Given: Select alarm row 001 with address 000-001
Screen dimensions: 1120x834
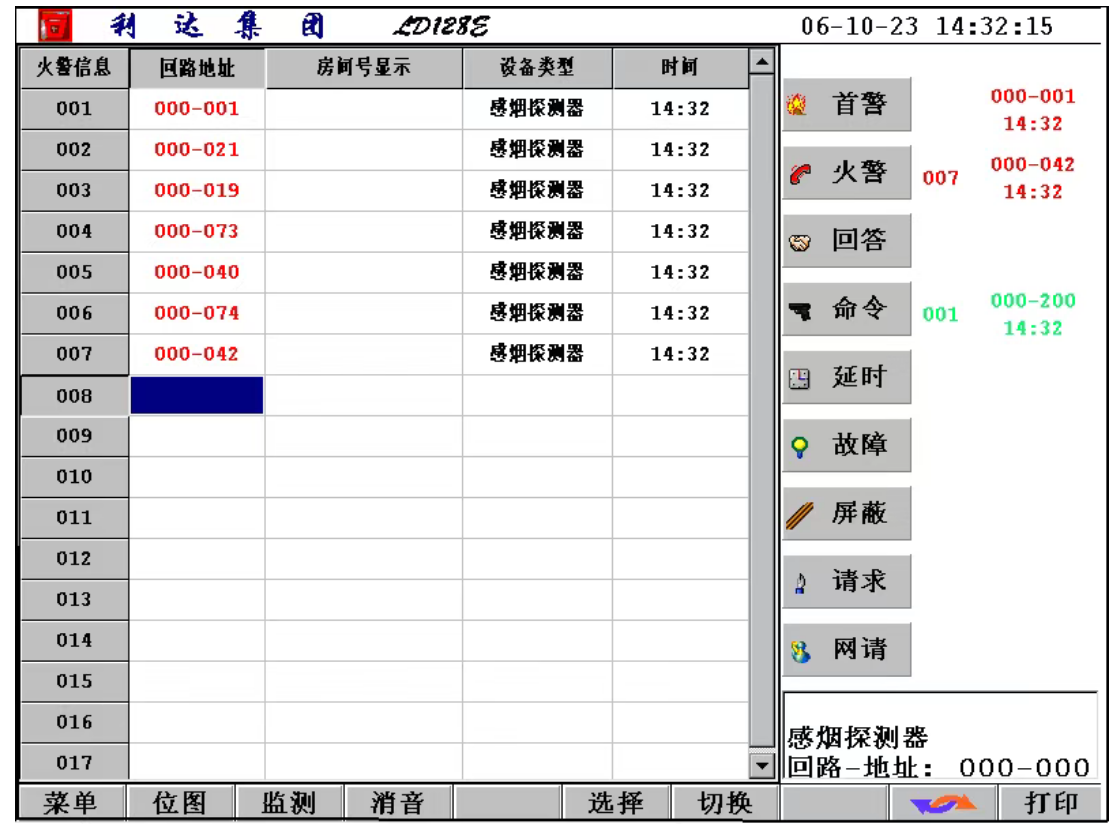Looking at the screenshot, I should 197,109.
